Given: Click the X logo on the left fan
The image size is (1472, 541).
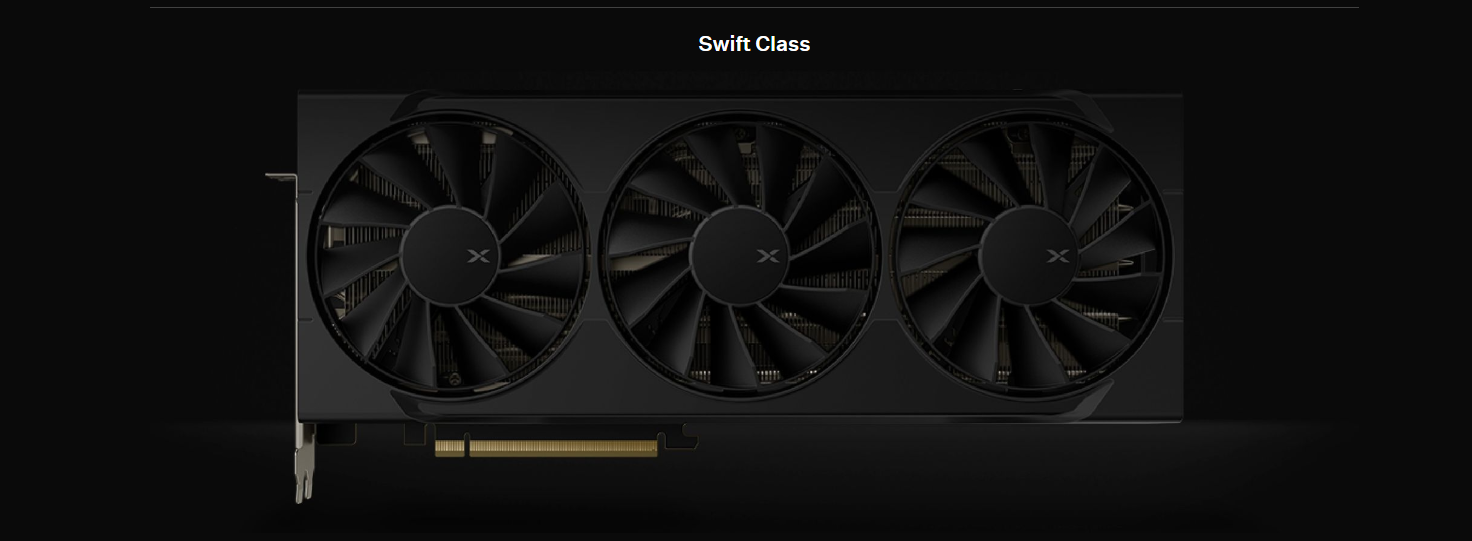Looking at the screenshot, I should point(476,257).
